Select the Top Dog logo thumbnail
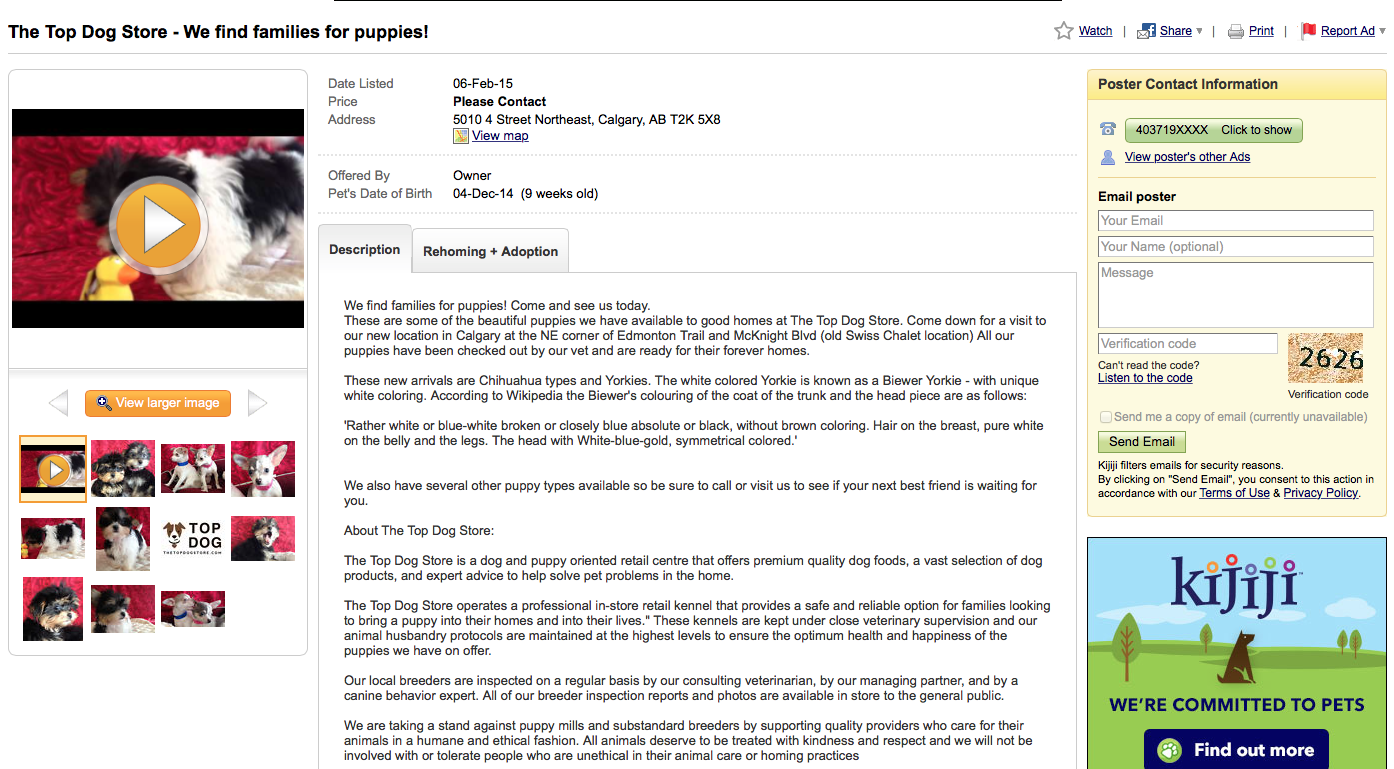The height and width of the screenshot is (769, 1394). click(x=193, y=538)
